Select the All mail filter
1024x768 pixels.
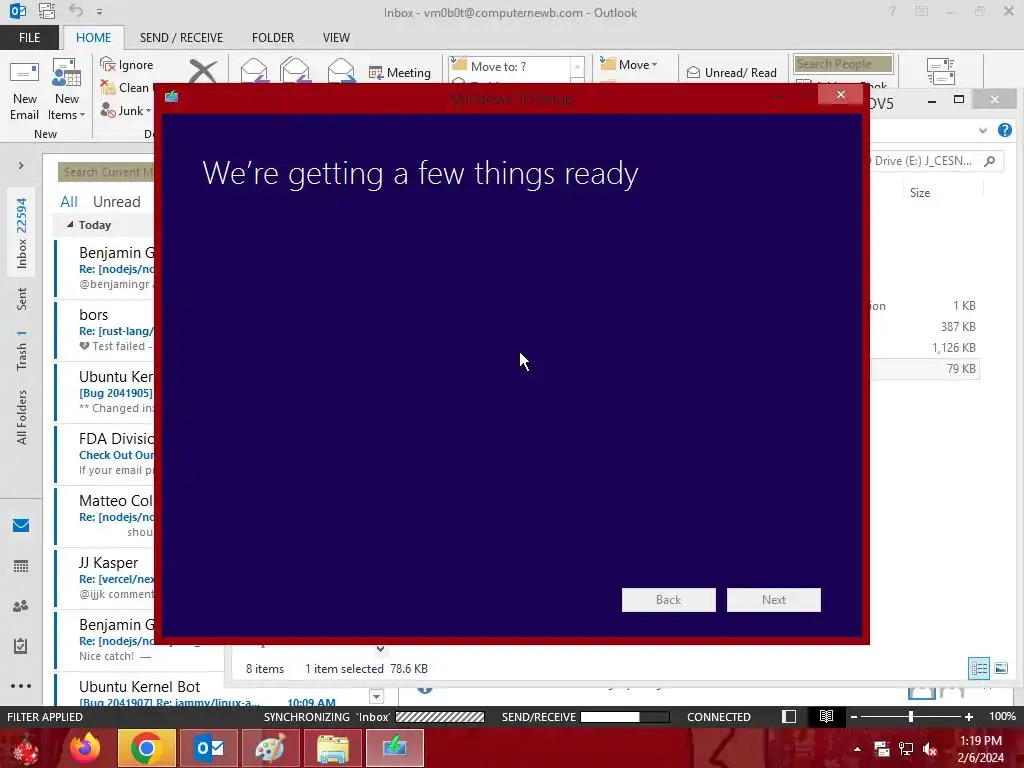pyautogui.click(x=69, y=202)
